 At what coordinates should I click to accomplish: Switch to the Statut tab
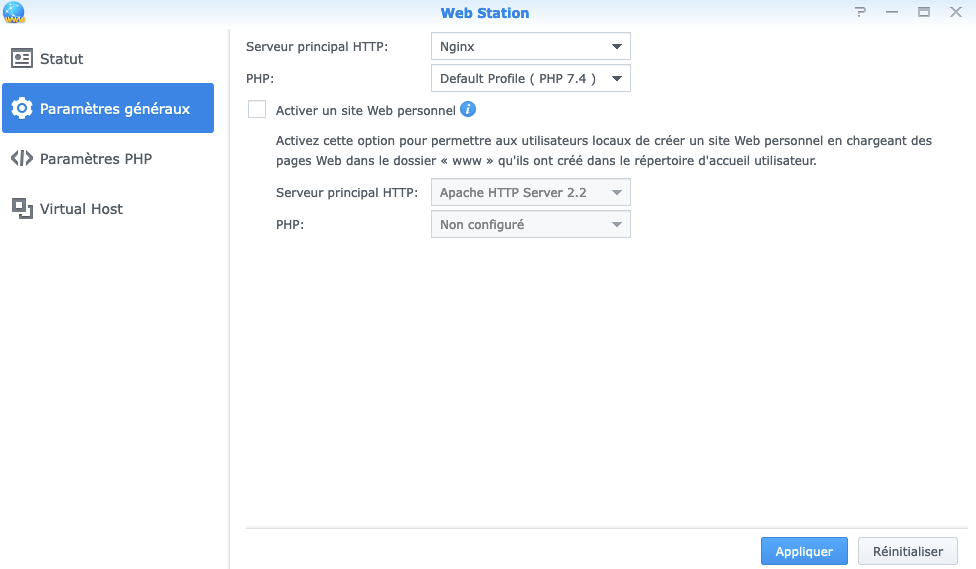click(62, 59)
